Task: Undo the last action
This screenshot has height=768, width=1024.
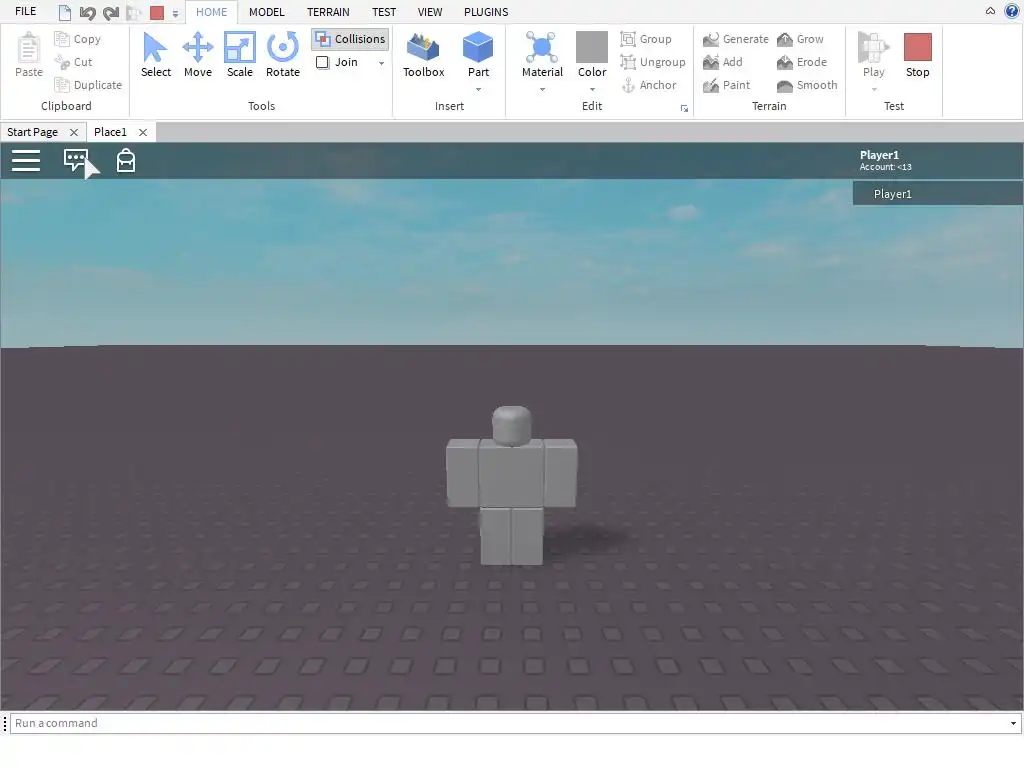Action: click(x=88, y=12)
